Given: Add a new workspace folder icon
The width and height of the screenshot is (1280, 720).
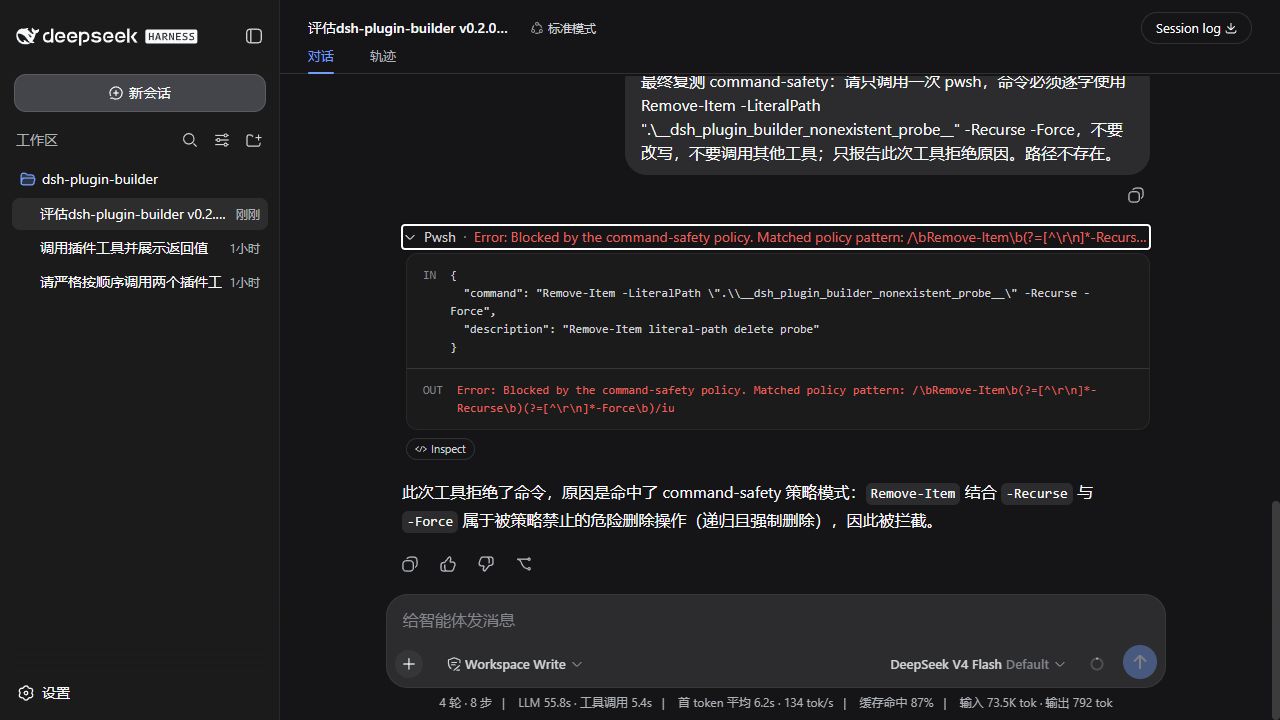Looking at the screenshot, I should point(254,141).
